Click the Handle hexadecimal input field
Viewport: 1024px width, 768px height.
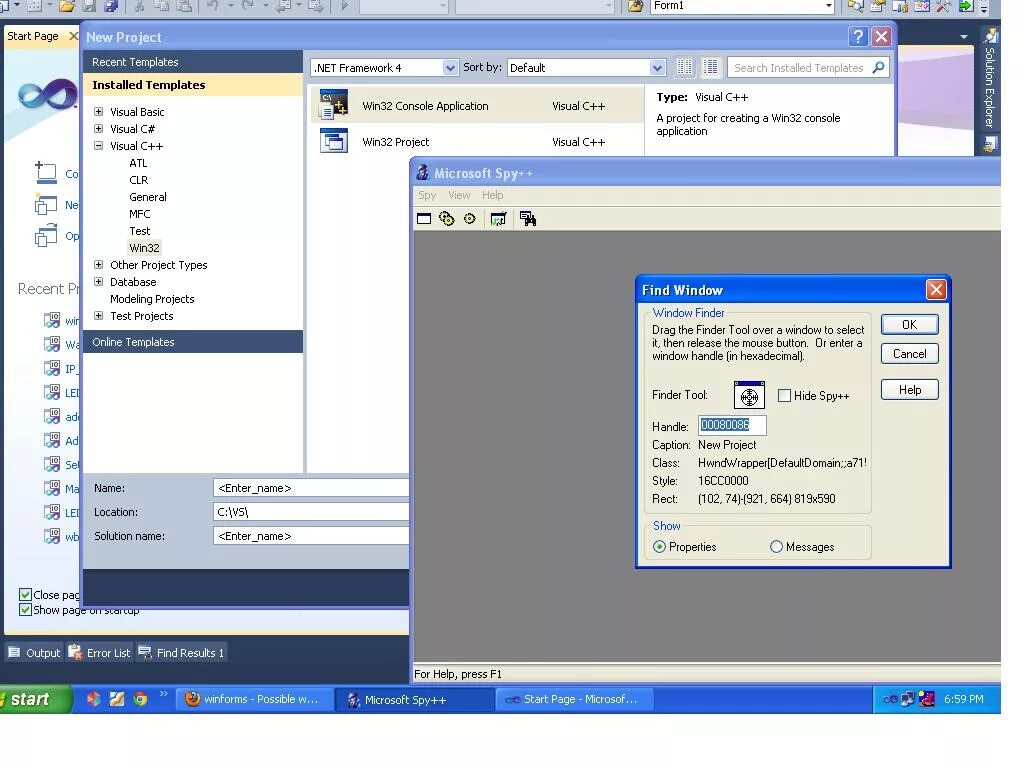pyautogui.click(x=732, y=425)
